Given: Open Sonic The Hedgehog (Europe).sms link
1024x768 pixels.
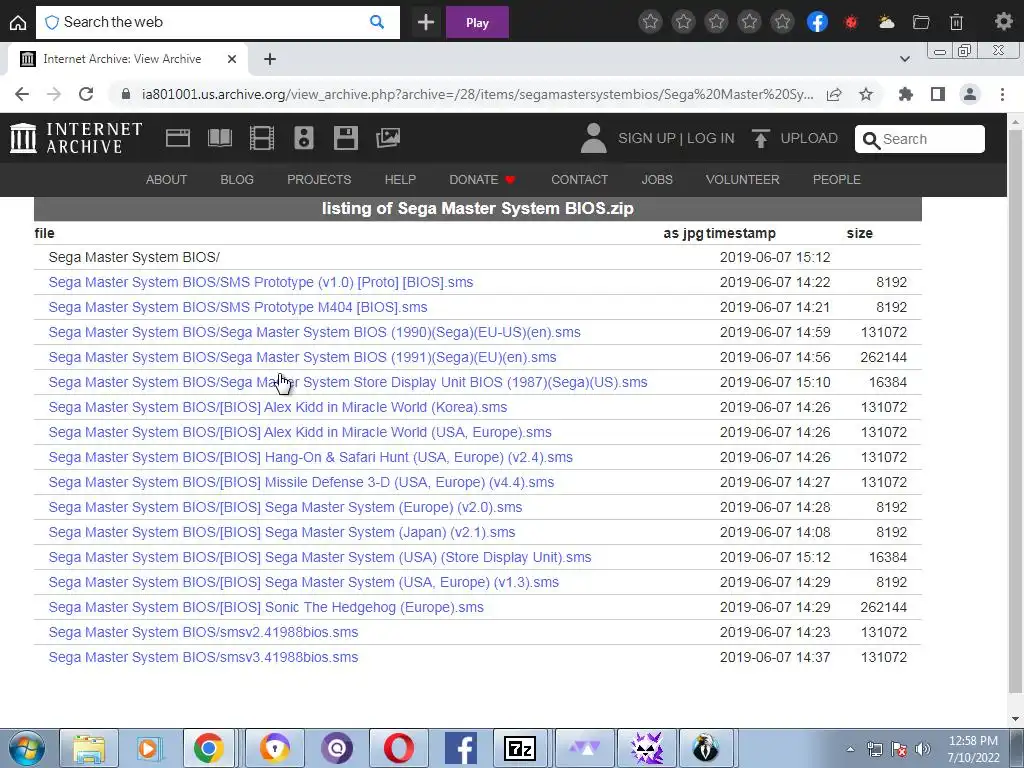Looking at the screenshot, I should (x=266, y=607).
